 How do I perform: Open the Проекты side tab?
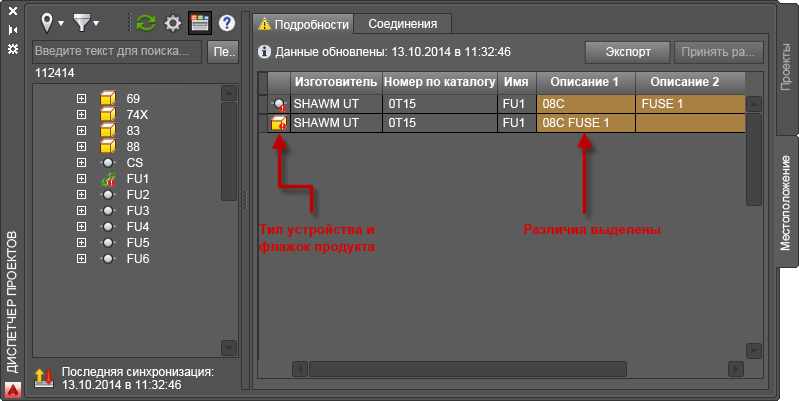click(x=786, y=66)
